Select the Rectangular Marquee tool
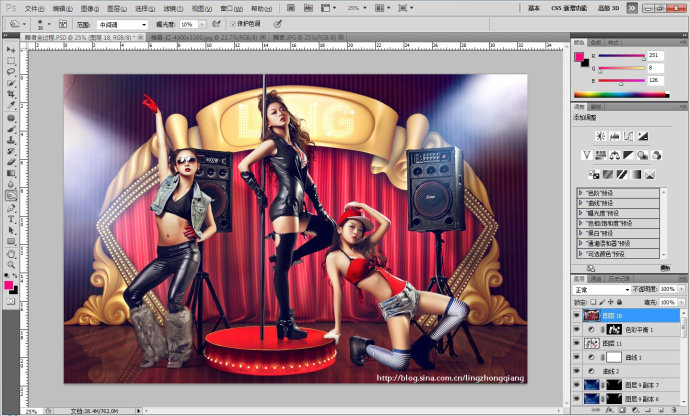The height and width of the screenshot is (416, 690). [11, 60]
